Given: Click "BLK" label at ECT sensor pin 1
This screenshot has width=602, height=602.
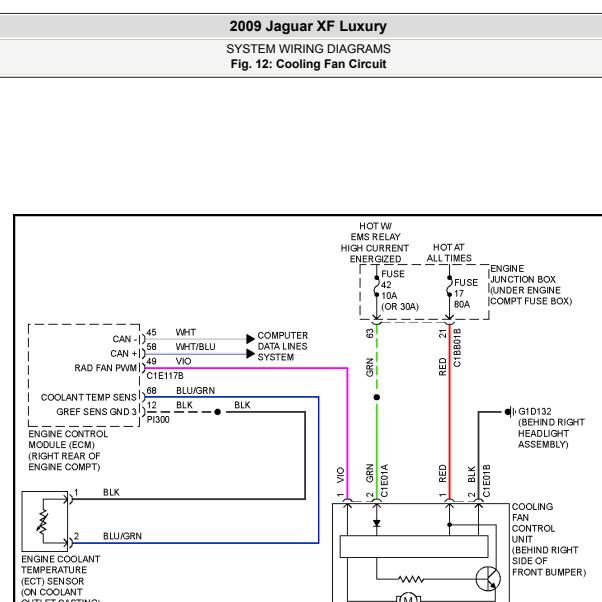Looking at the screenshot, I should [111, 492].
